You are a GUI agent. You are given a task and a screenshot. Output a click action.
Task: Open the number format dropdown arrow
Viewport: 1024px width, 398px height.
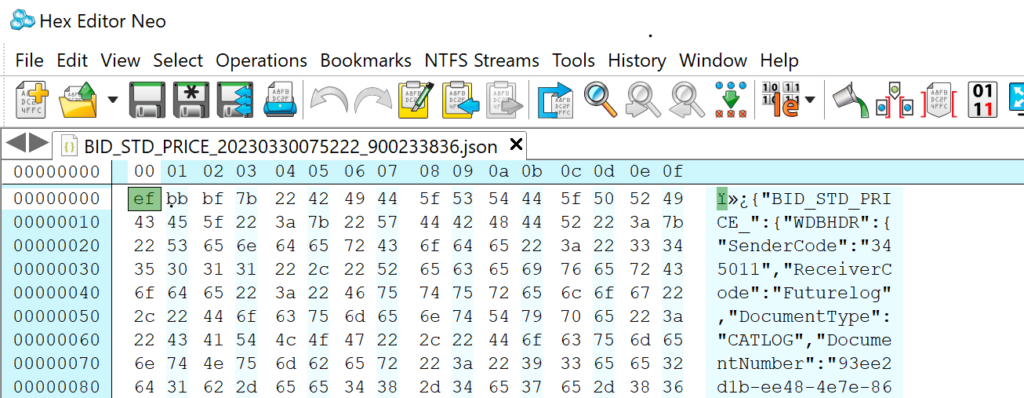[x=810, y=100]
